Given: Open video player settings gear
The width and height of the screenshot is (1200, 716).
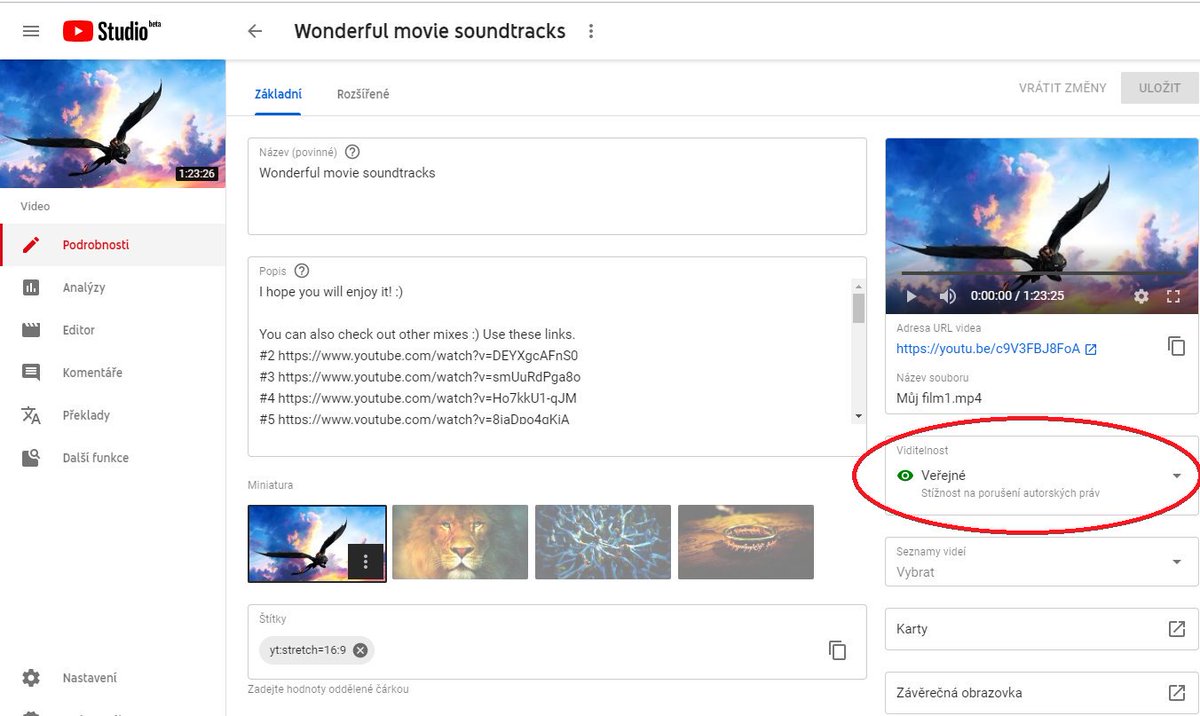Looking at the screenshot, I should (x=1141, y=296).
